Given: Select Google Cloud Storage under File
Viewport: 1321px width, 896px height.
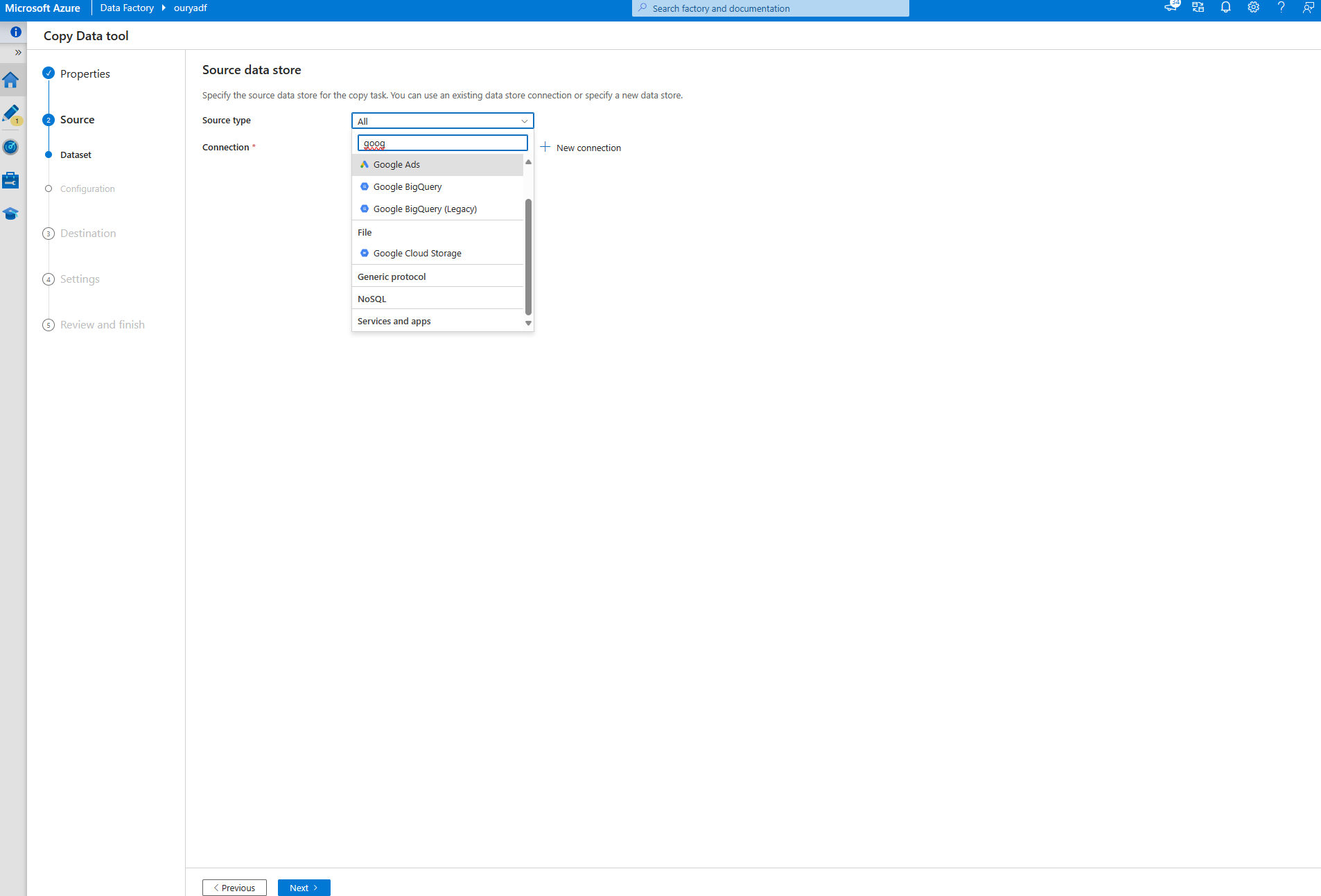Looking at the screenshot, I should (x=417, y=253).
